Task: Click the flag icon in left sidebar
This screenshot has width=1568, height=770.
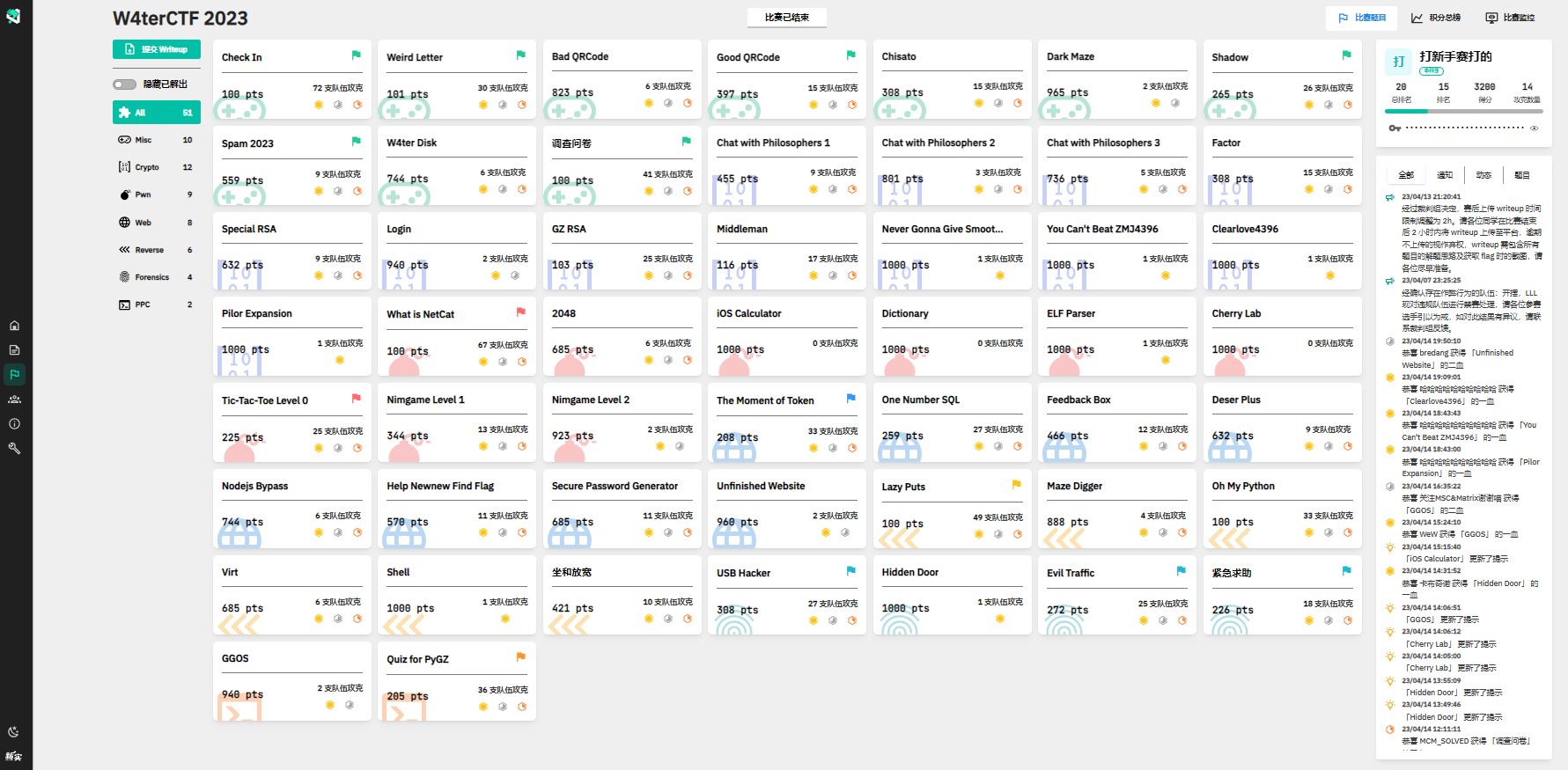Action: 14,375
